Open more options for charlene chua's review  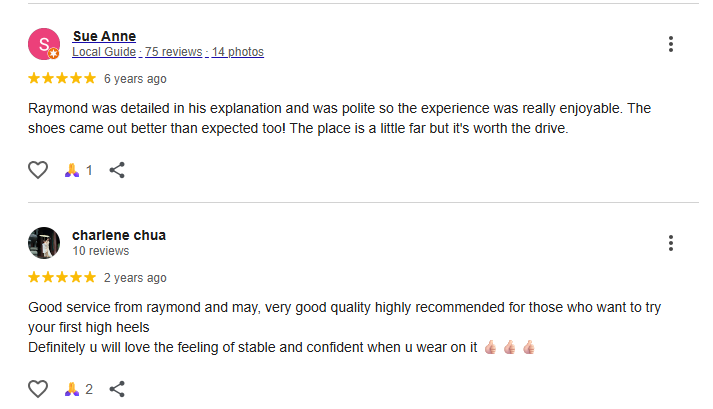[671, 243]
